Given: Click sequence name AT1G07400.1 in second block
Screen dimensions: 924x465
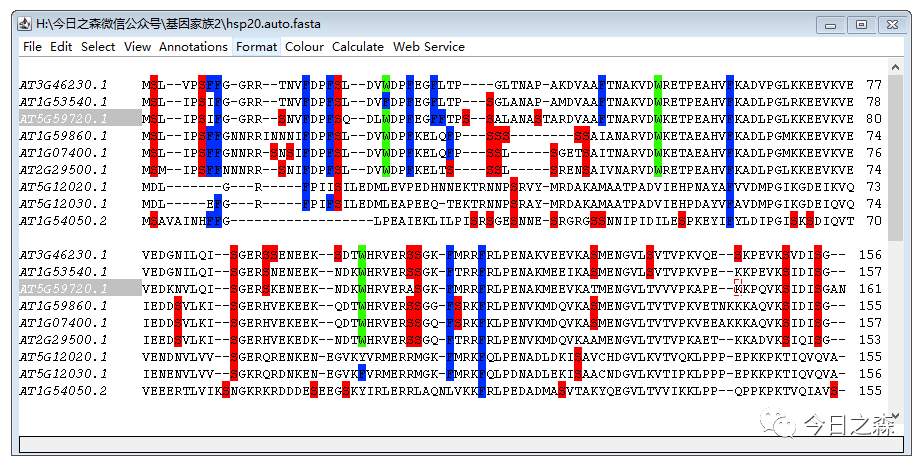Looking at the screenshot, I should coord(64,323).
